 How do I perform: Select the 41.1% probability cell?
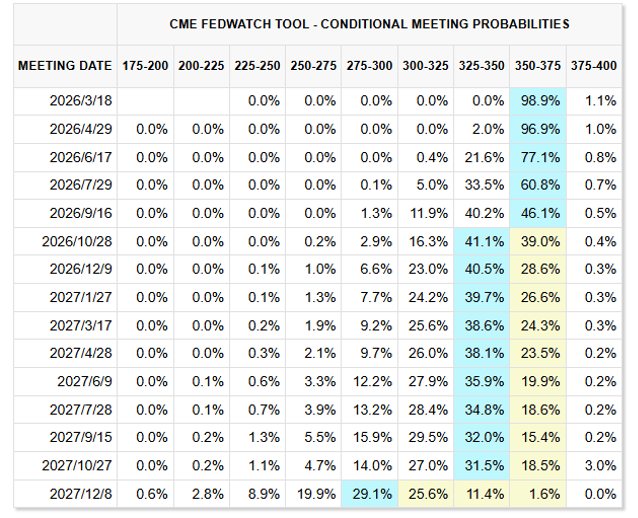click(482, 241)
